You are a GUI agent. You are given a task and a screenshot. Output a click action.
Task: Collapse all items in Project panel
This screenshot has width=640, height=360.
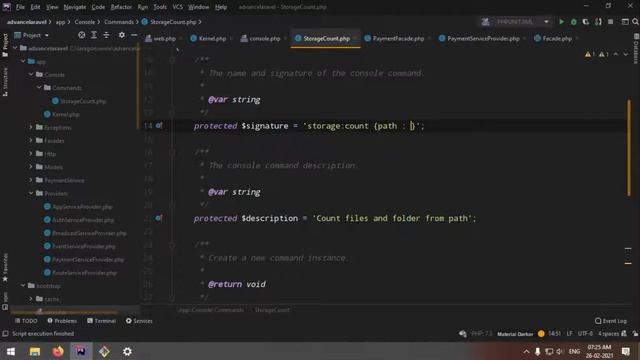[106, 35]
